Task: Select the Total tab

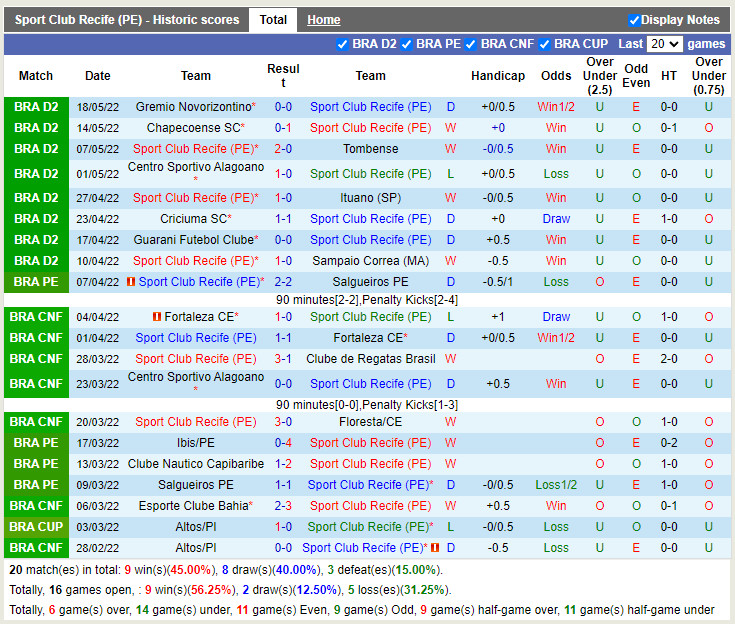Action: click(x=273, y=20)
